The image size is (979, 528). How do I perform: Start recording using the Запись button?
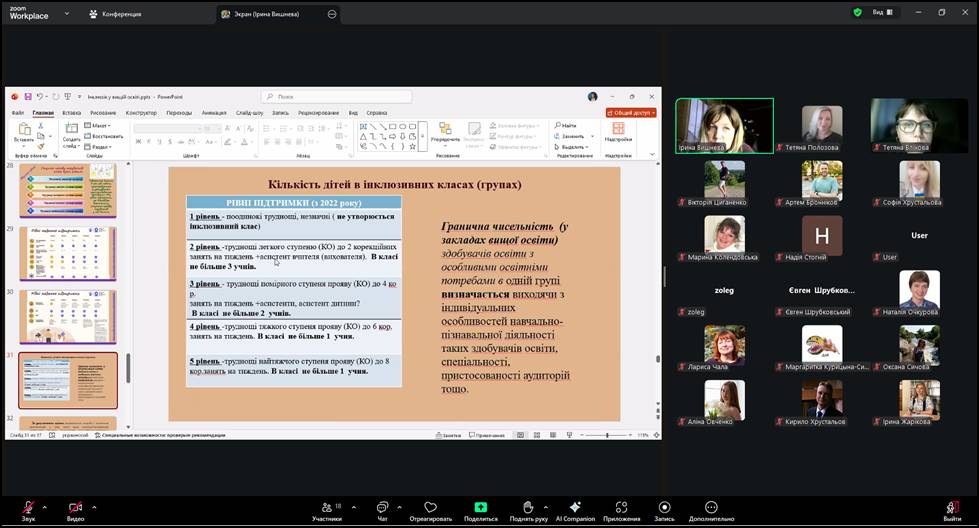(664, 508)
